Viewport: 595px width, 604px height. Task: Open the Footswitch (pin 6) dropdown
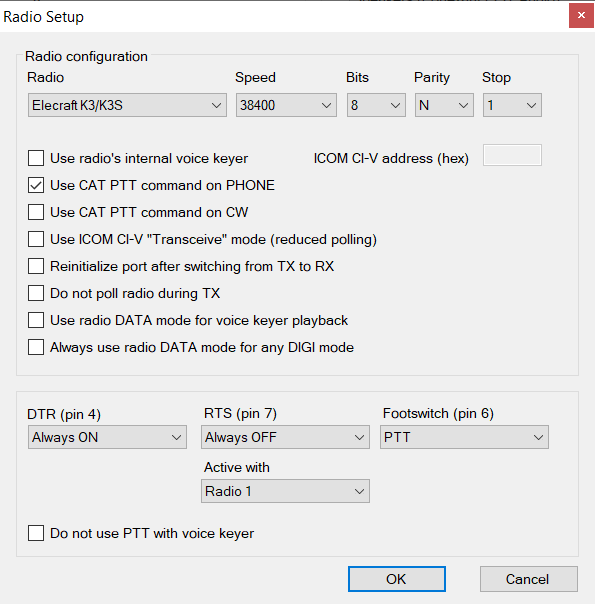point(464,437)
